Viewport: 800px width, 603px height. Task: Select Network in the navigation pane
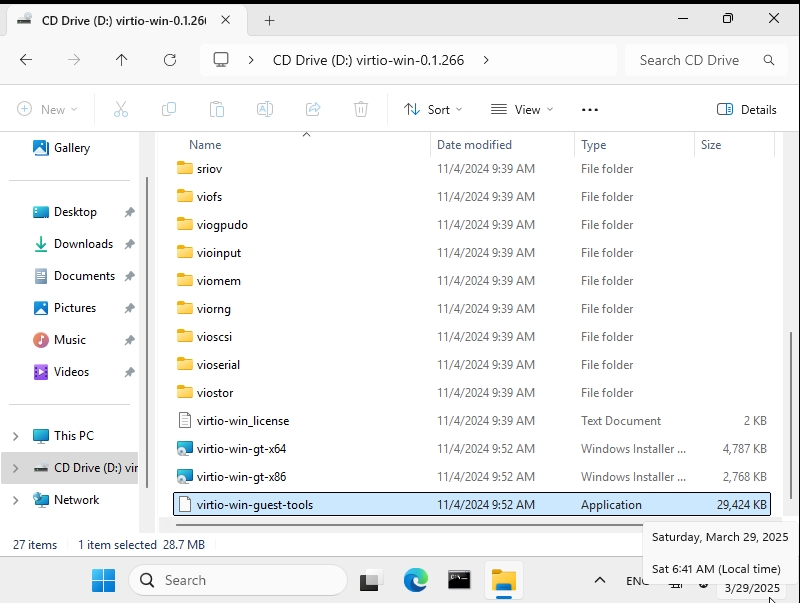click(x=66, y=500)
